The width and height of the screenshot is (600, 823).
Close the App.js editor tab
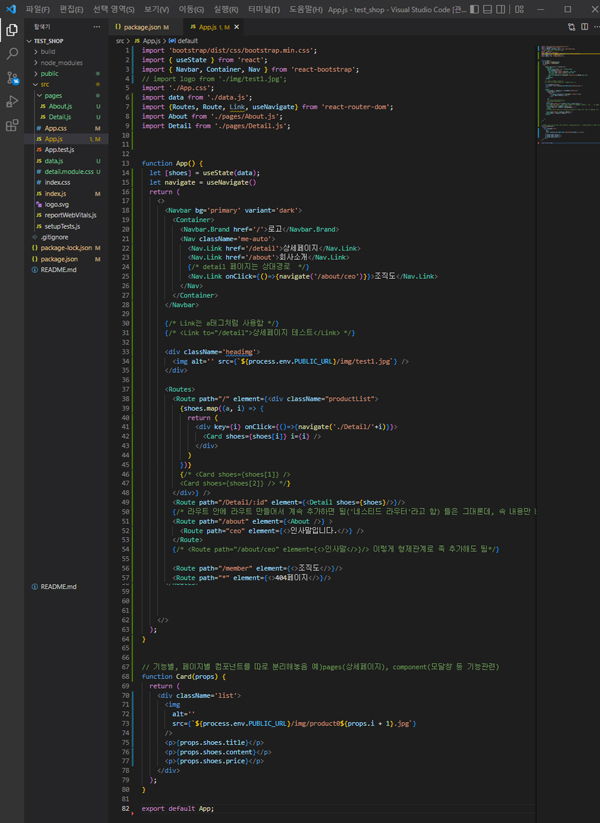pos(237,27)
